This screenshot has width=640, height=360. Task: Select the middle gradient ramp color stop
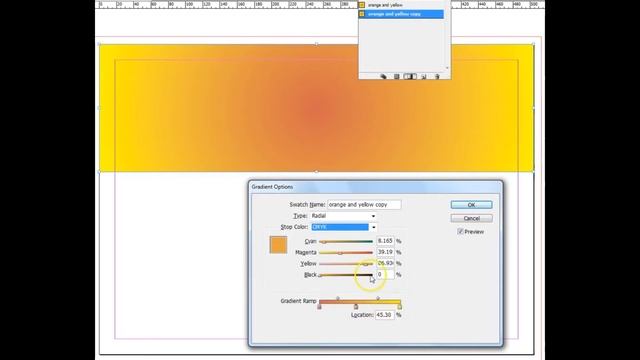(356, 307)
